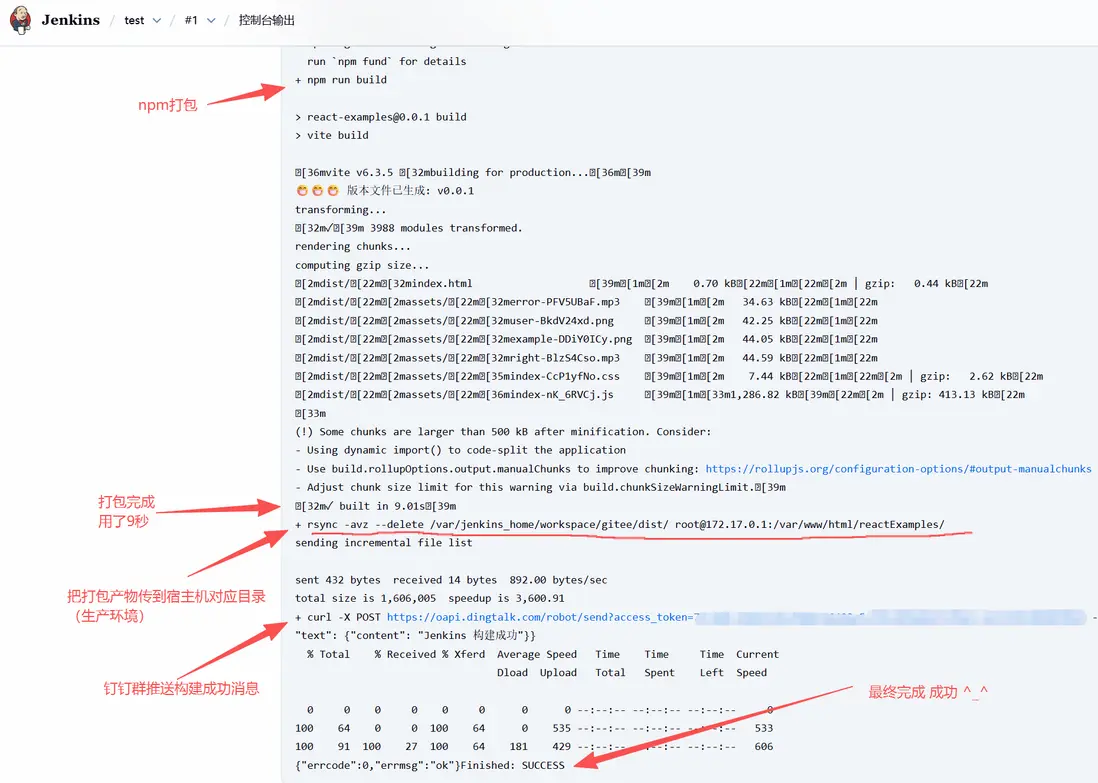Image resolution: width=1098 pixels, height=783 pixels.
Task: Open the oapi.dingtalk.com robot send URL
Action: [x=539, y=617]
